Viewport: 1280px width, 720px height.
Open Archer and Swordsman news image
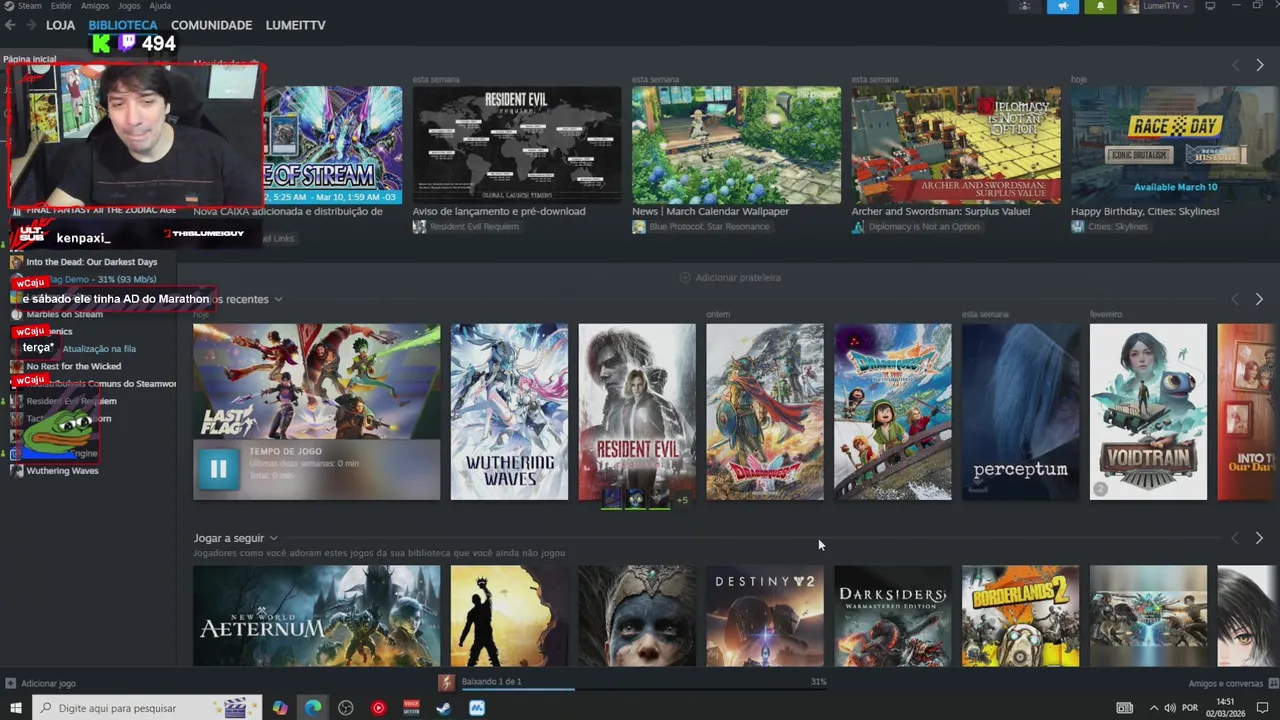point(956,145)
